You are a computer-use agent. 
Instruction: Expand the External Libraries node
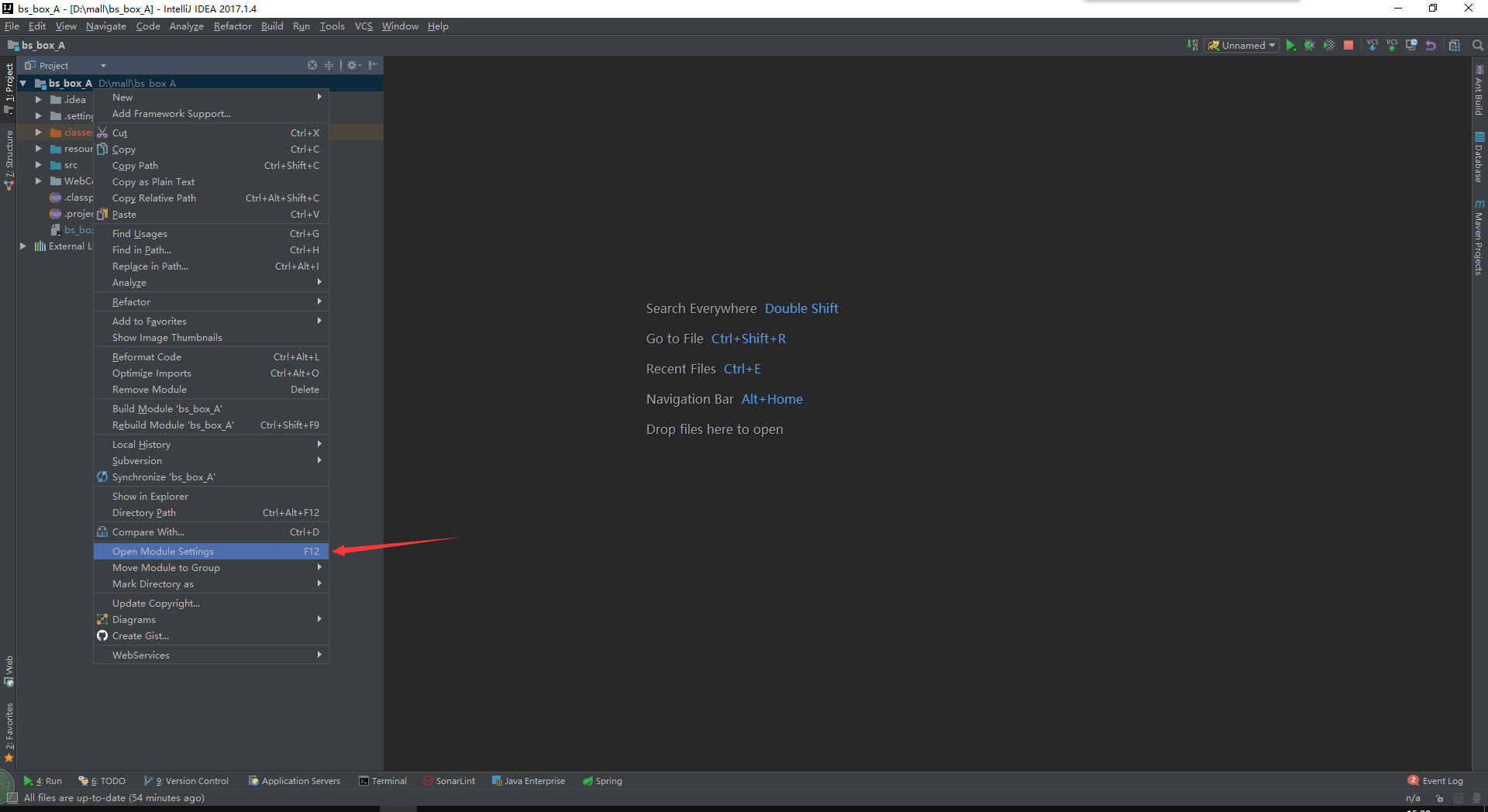[23, 246]
